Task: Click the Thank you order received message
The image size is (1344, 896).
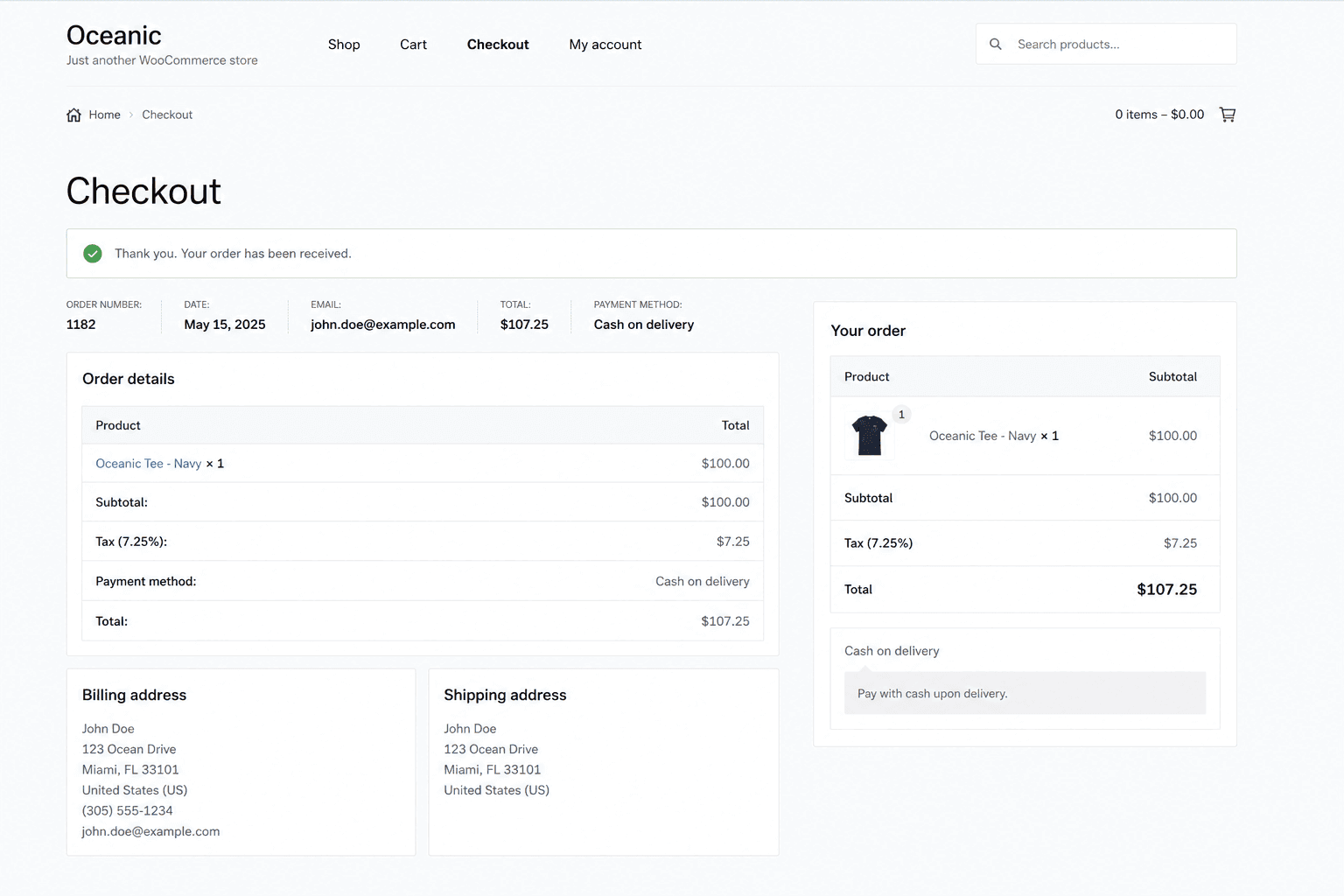Action: (x=233, y=254)
